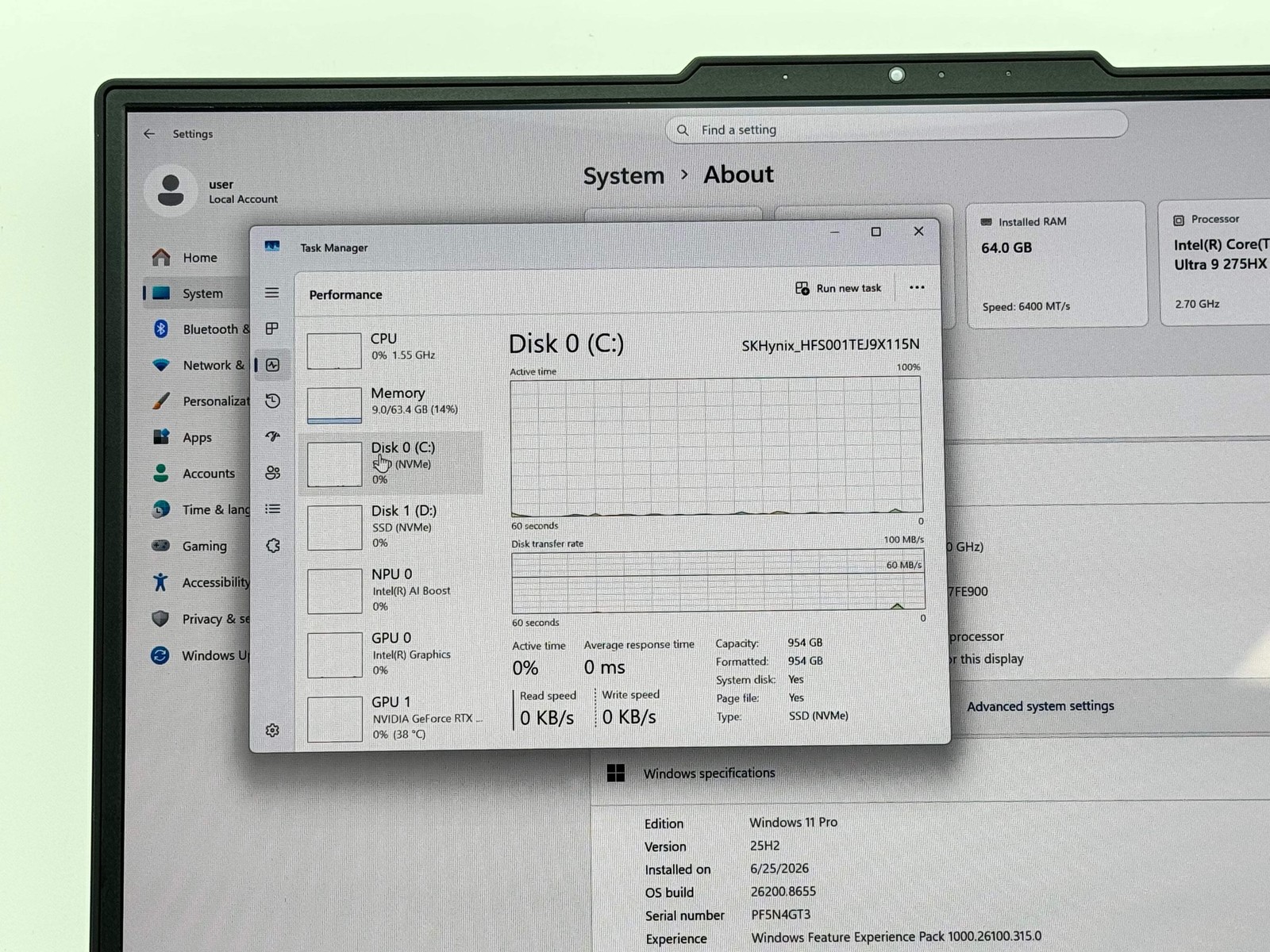Open the Startup apps icon
1270x952 pixels.
(272, 436)
